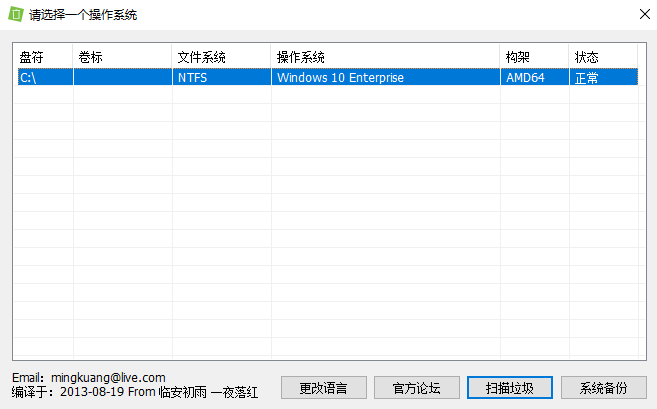Screen dimensions: 657x409
Task: Click the 状态 column header
Action: pos(603,57)
